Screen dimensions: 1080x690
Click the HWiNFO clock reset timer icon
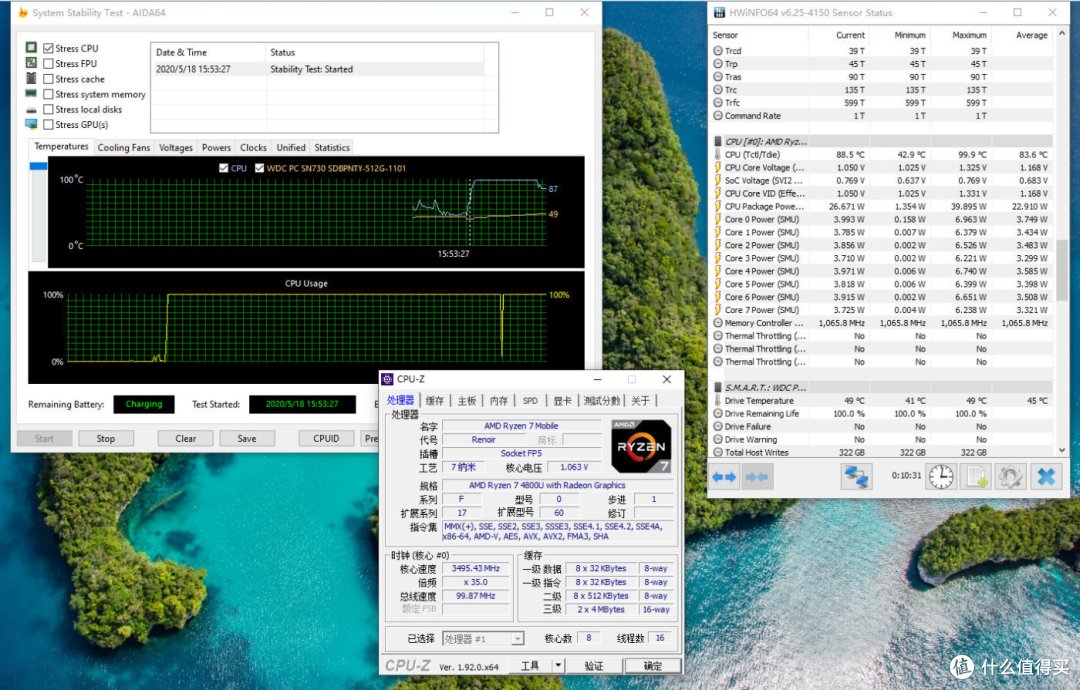point(940,477)
